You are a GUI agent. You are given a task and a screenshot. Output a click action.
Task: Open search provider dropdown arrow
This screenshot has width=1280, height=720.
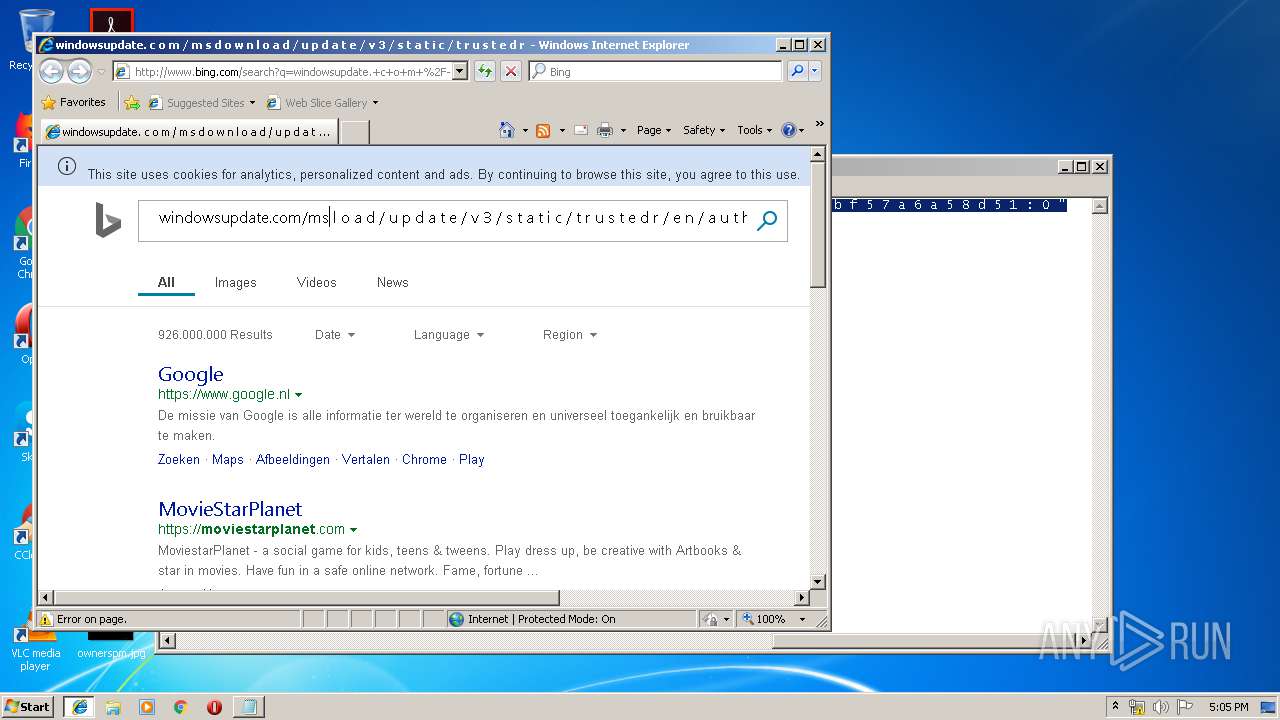tap(816, 71)
